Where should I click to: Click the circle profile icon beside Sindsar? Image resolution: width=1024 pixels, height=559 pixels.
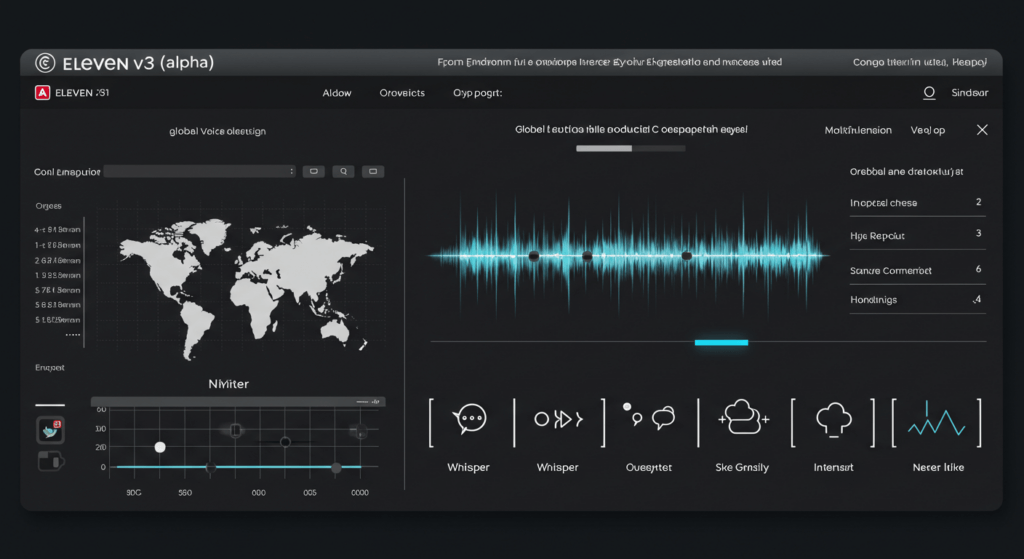click(x=929, y=93)
